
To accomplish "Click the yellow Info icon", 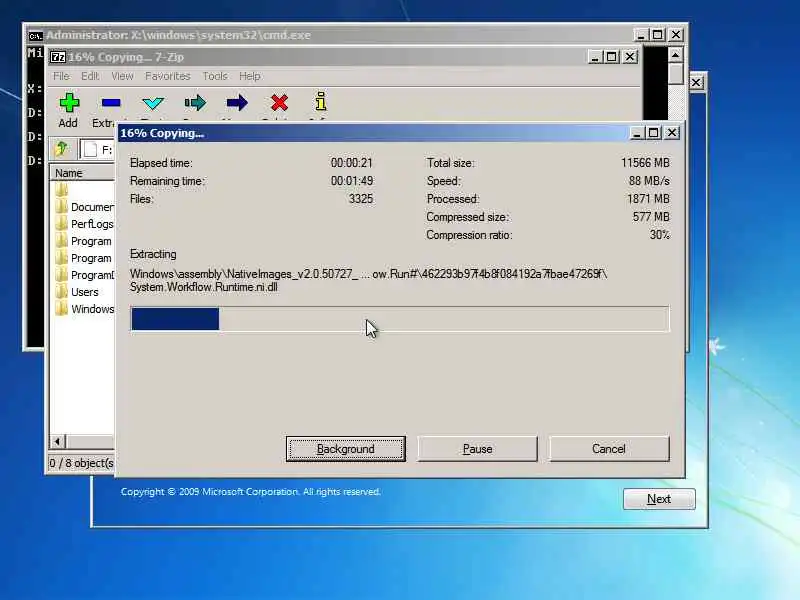I will click(320, 101).
